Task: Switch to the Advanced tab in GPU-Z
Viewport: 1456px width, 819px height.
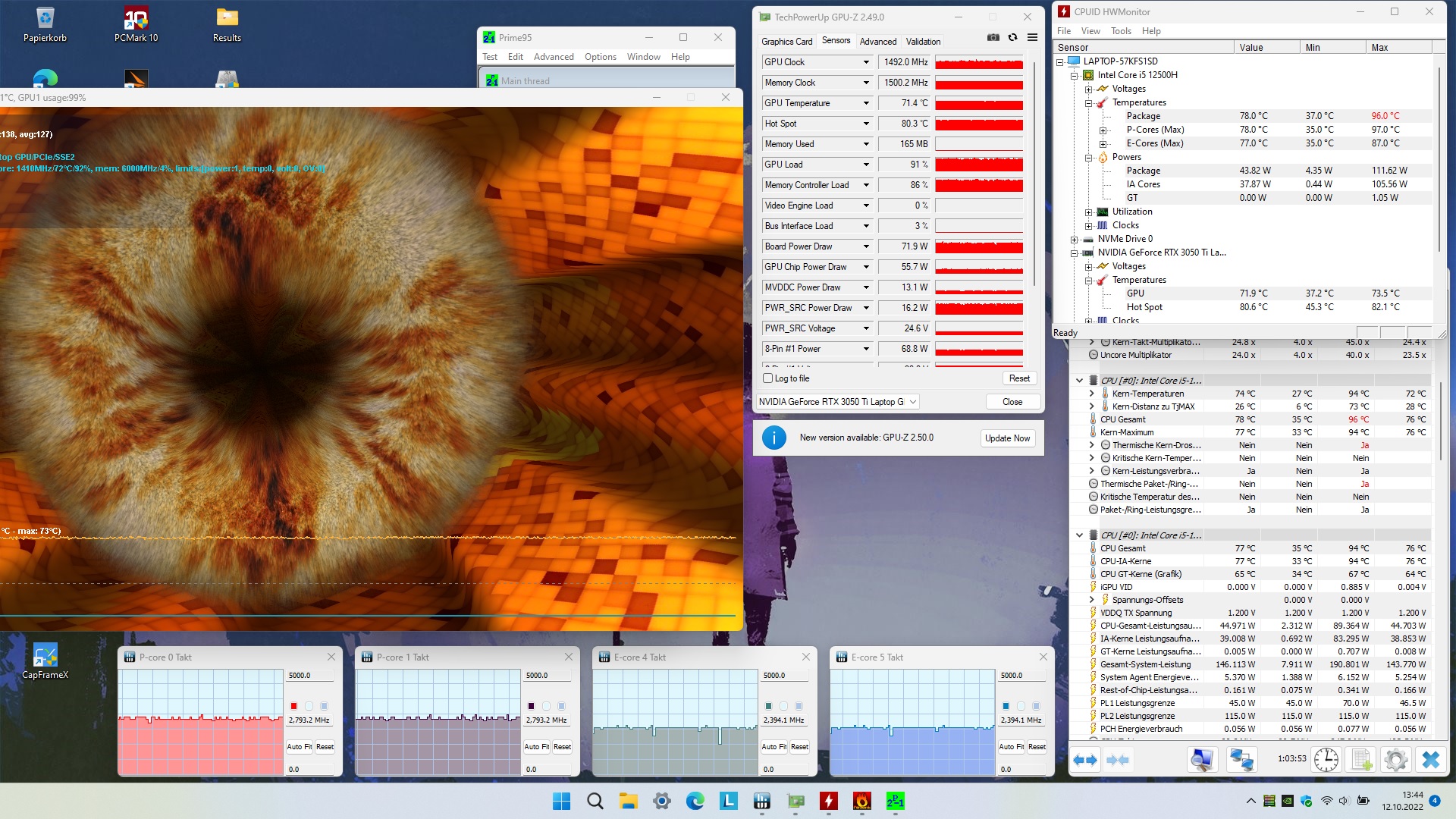Action: (877, 42)
